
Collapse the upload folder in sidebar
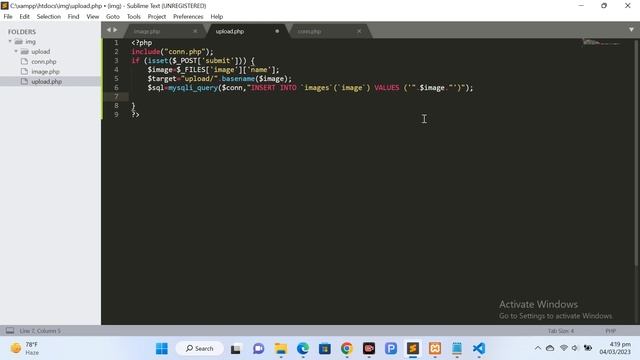[16, 51]
